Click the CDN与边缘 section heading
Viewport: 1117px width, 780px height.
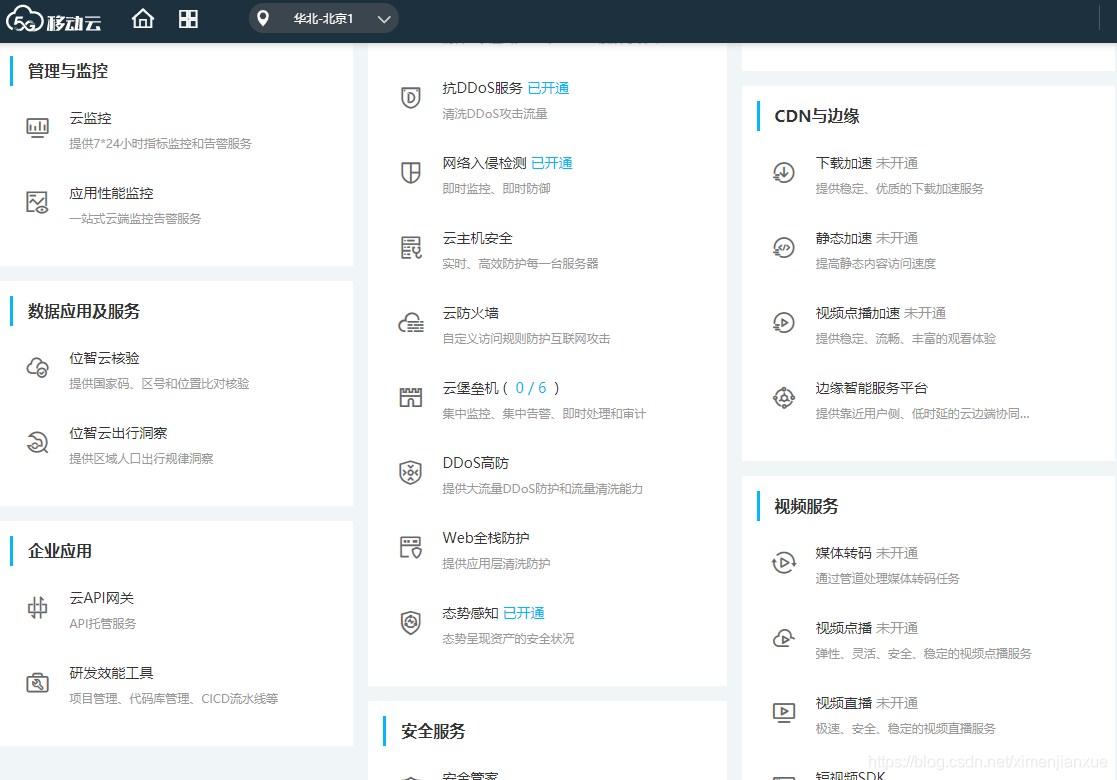pos(817,116)
